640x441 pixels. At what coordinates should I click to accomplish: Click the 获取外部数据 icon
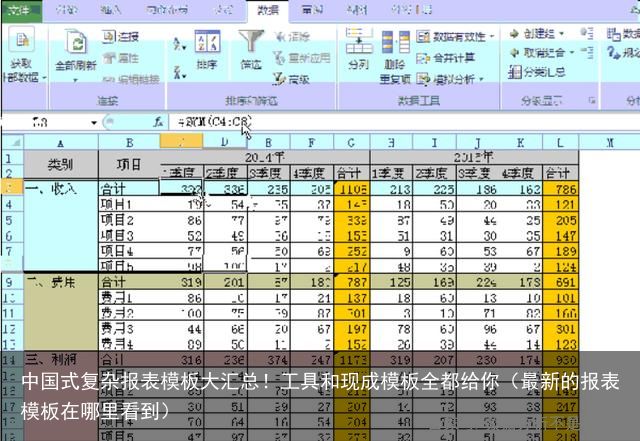pyautogui.click(x=22, y=40)
